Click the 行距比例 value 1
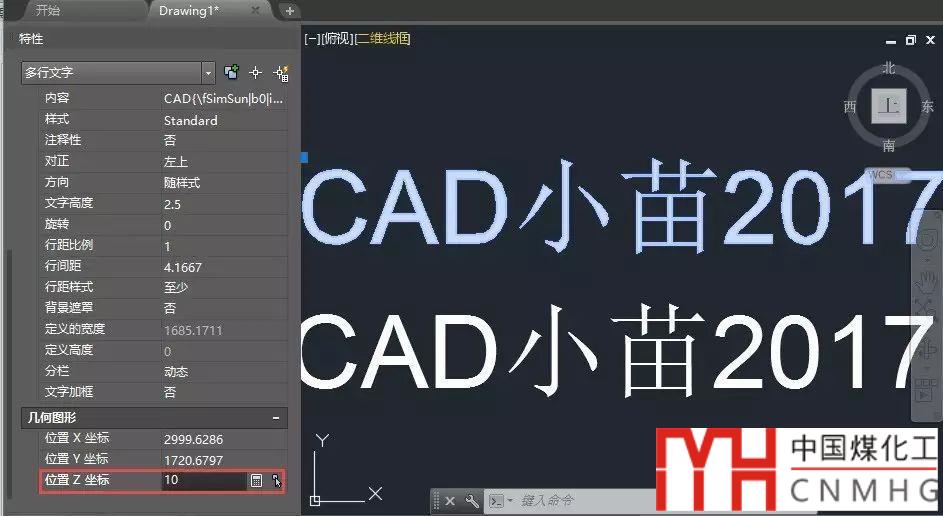 click(167, 246)
